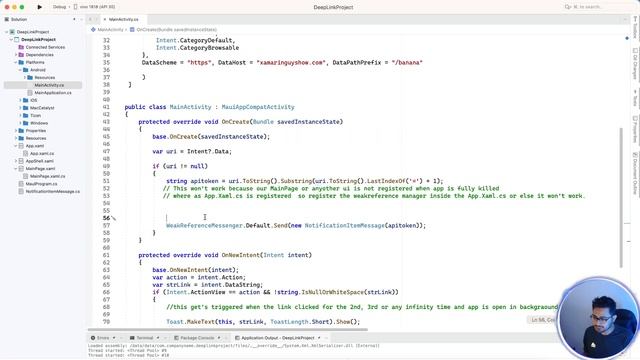Viewport: 640px width, 360px height.
Task: Expand Resources folder under Android
Action: tap(24, 78)
